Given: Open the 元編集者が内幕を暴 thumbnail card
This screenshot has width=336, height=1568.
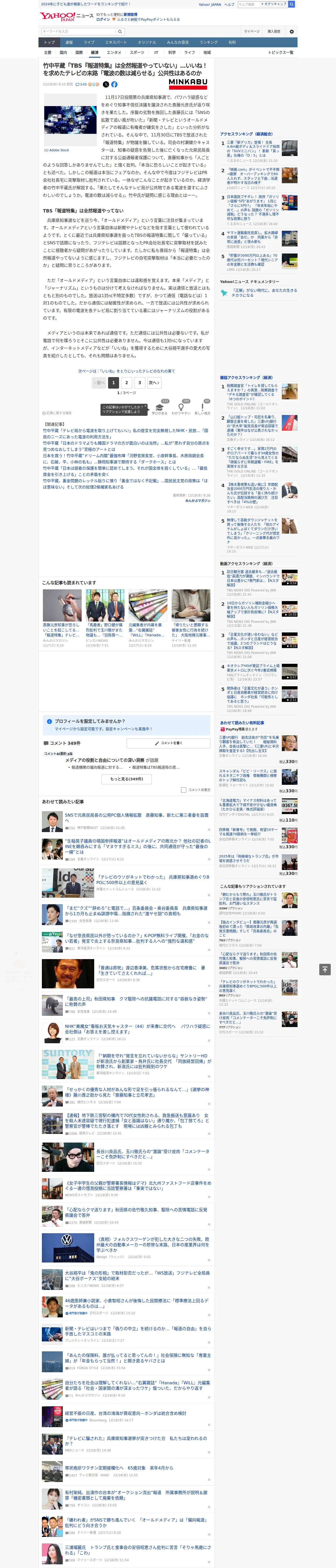Looking at the screenshot, I should tap(148, 618).
